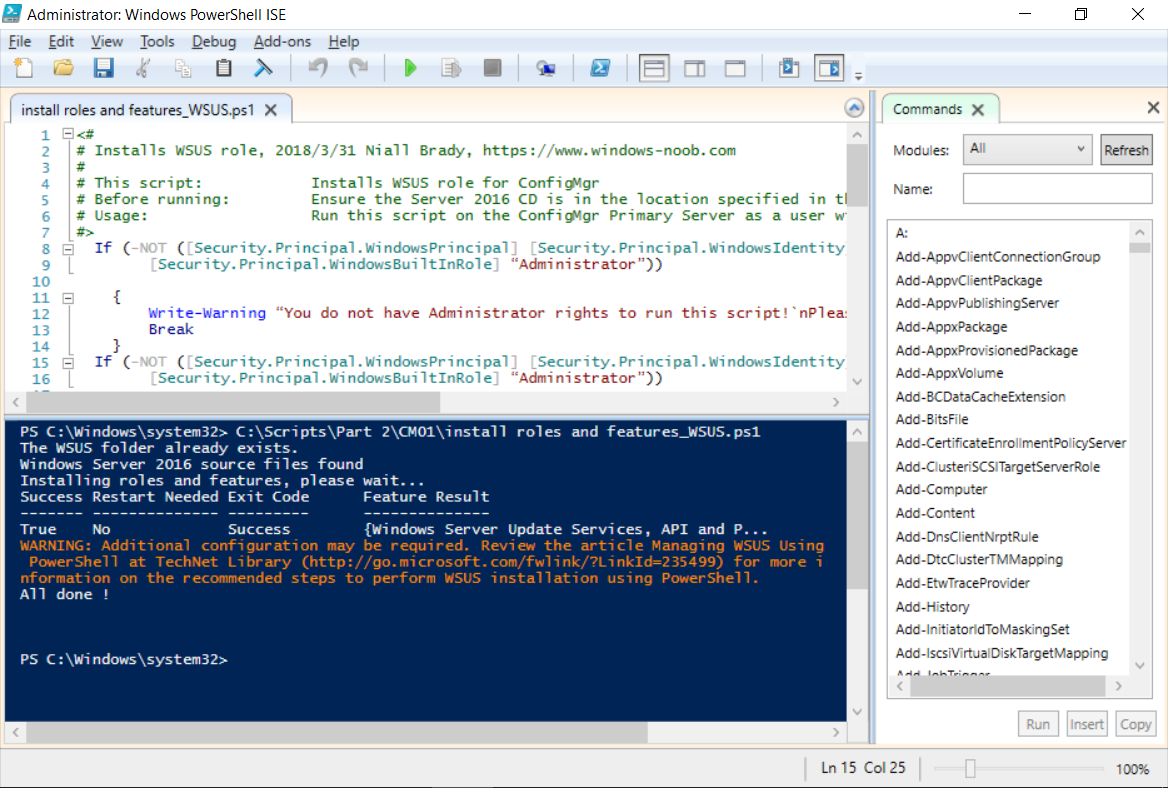Select Add-BitsFile in commands list
Screen dimensions: 1168x788
click(x=932, y=419)
